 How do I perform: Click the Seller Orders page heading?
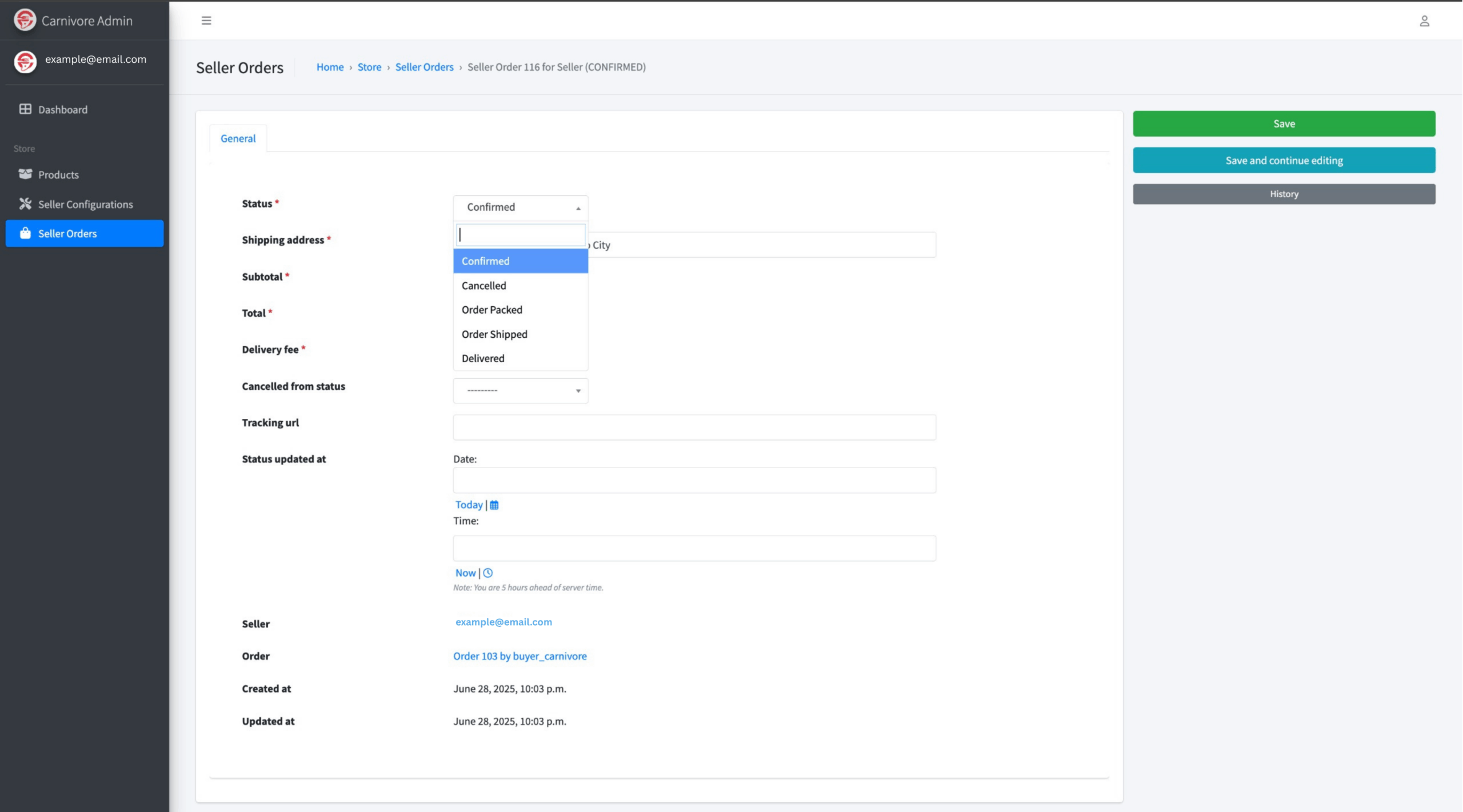coord(239,67)
